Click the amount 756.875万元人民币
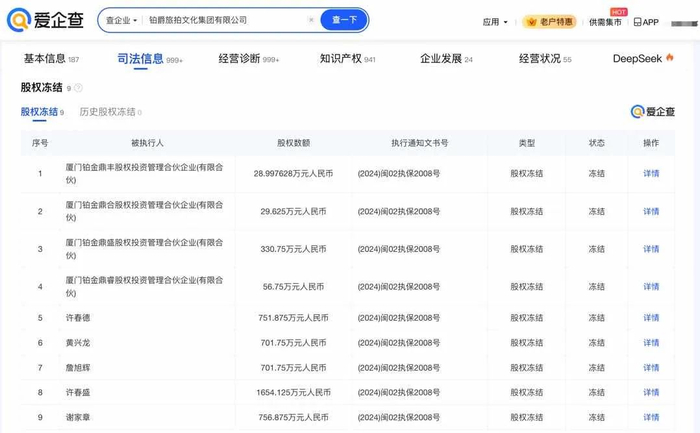 293,417
